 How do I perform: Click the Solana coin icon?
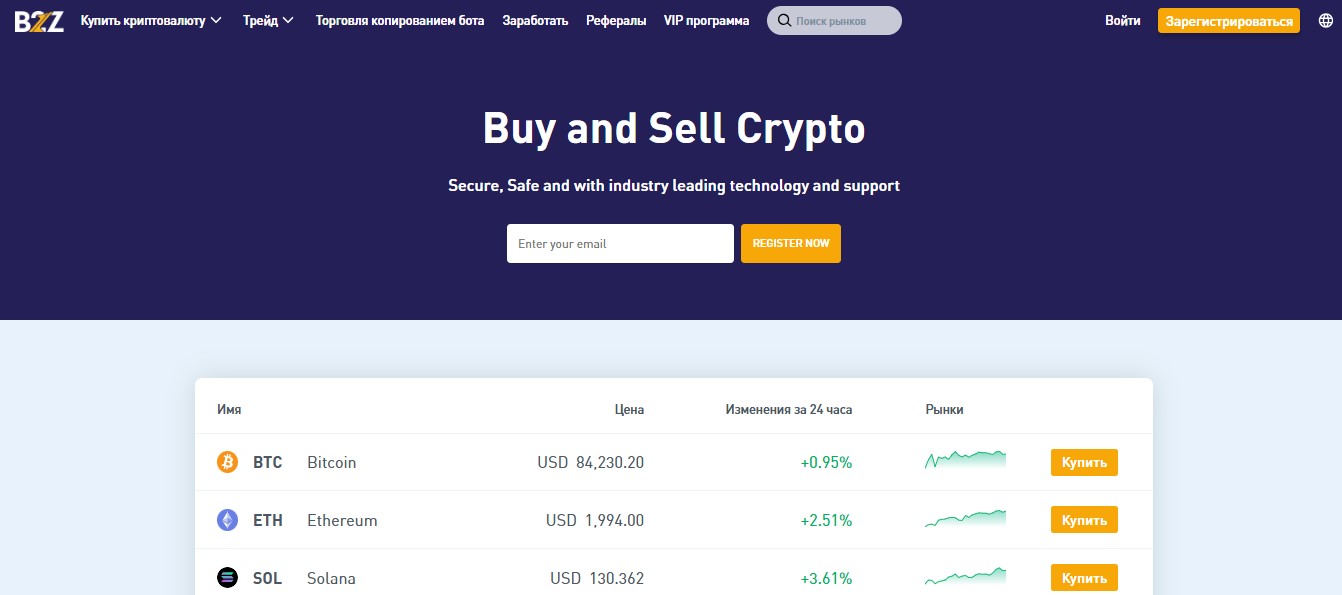coord(228,578)
